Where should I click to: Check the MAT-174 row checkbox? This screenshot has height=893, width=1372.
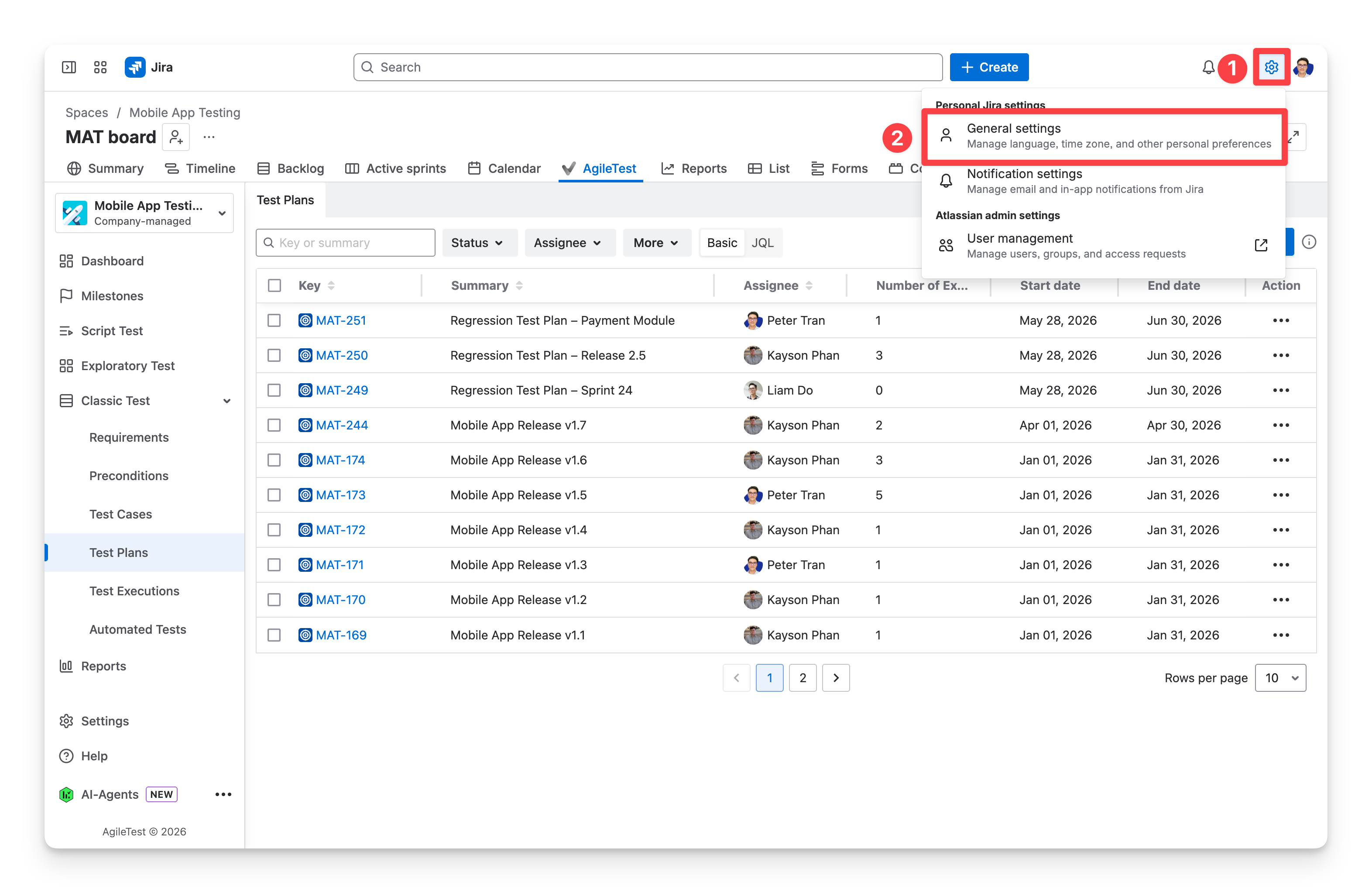pos(274,460)
